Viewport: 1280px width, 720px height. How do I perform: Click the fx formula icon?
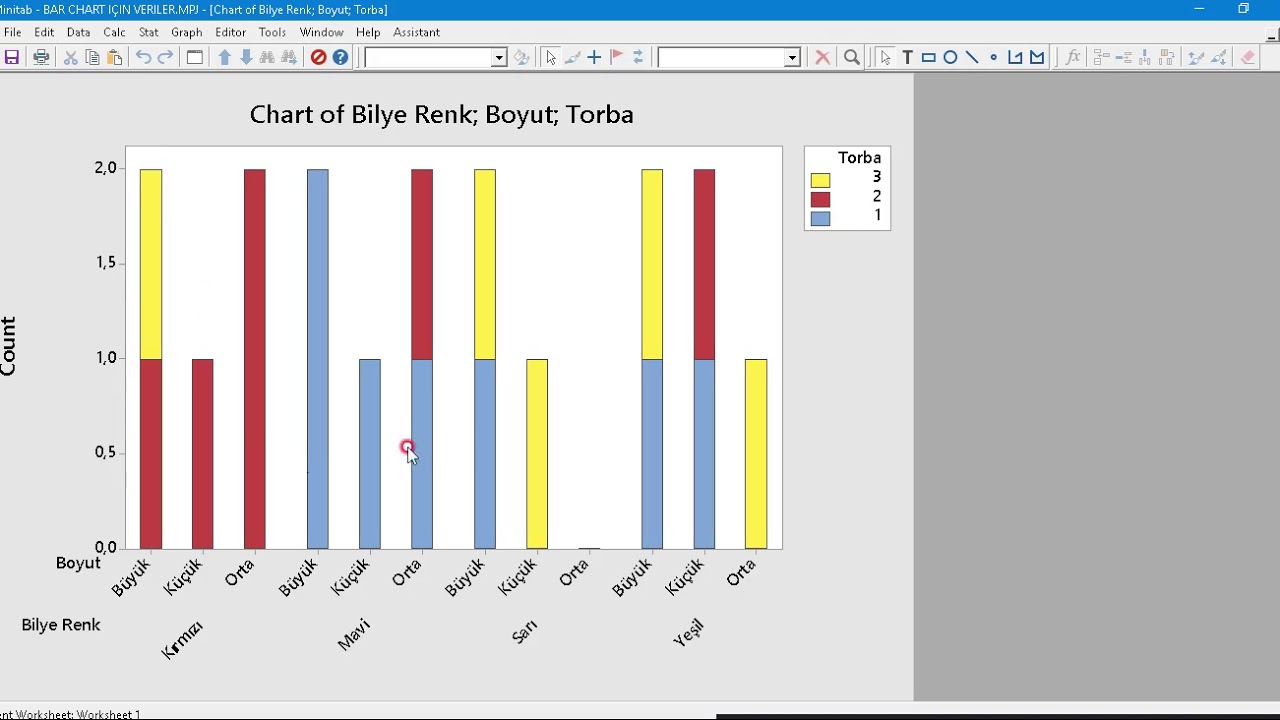[1072, 57]
